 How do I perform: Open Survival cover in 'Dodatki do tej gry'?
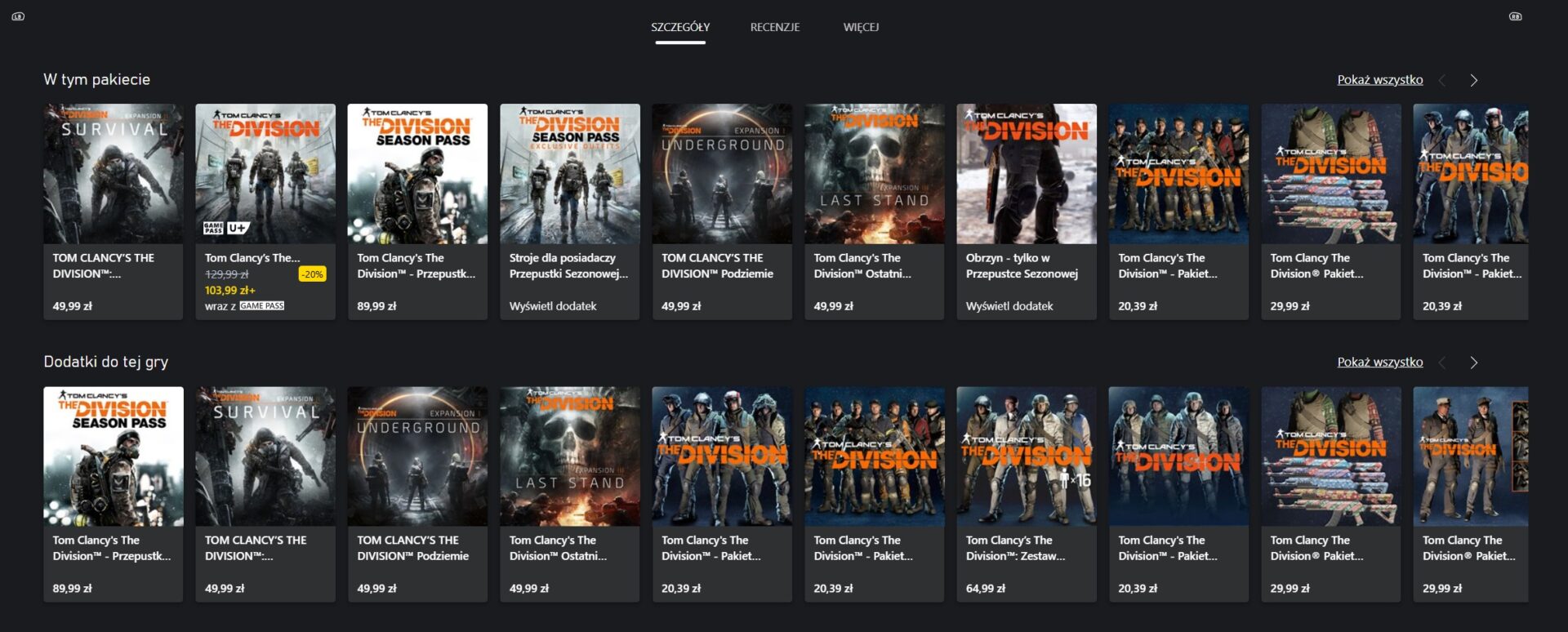pos(265,456)
